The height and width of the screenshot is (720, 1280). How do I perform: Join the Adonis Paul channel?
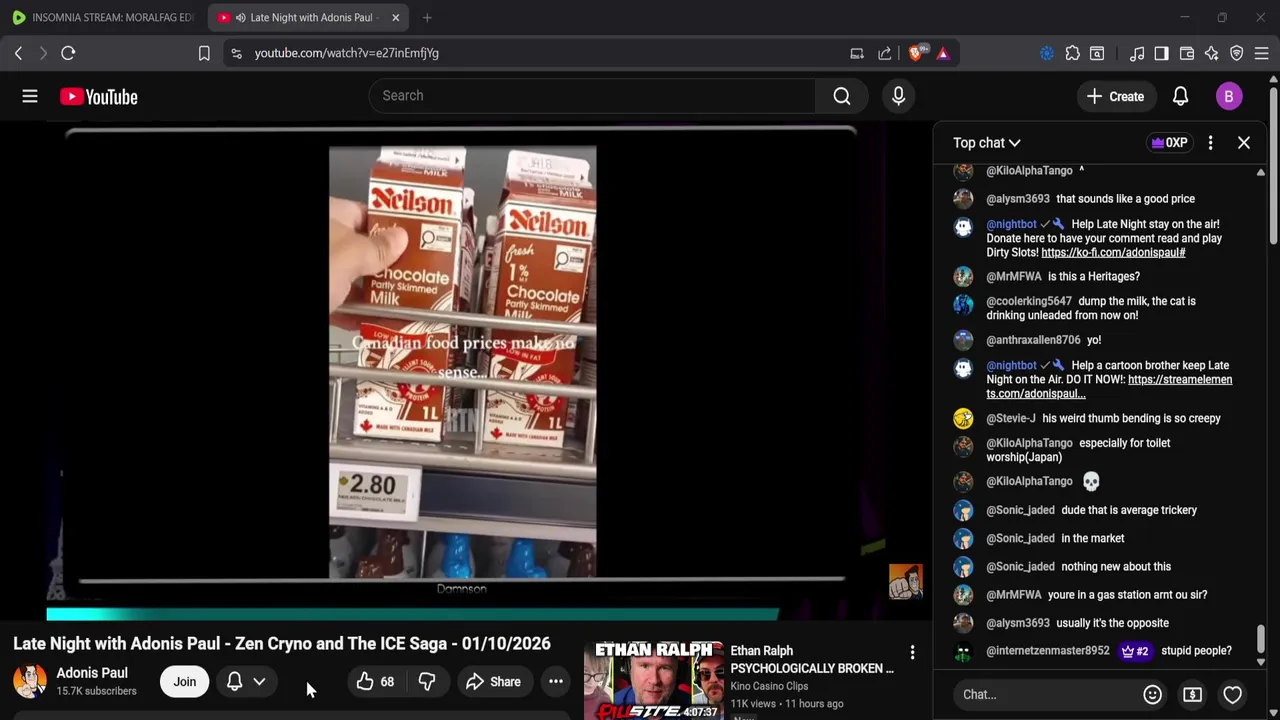point(184,682)
